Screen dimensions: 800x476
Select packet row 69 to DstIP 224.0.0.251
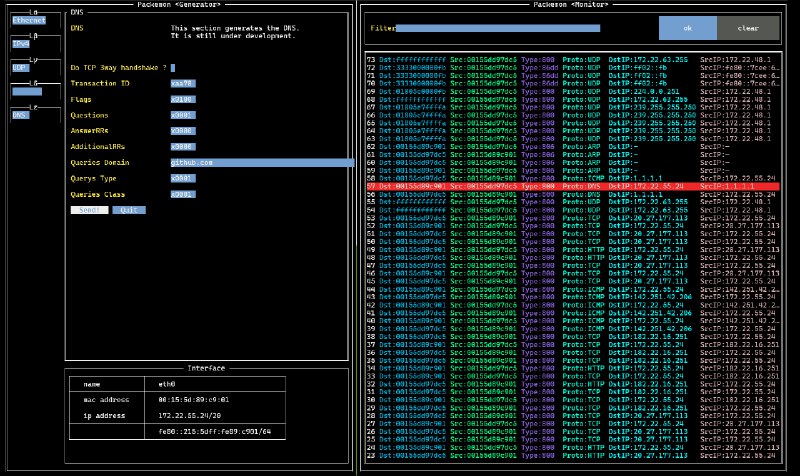[573, 92]
